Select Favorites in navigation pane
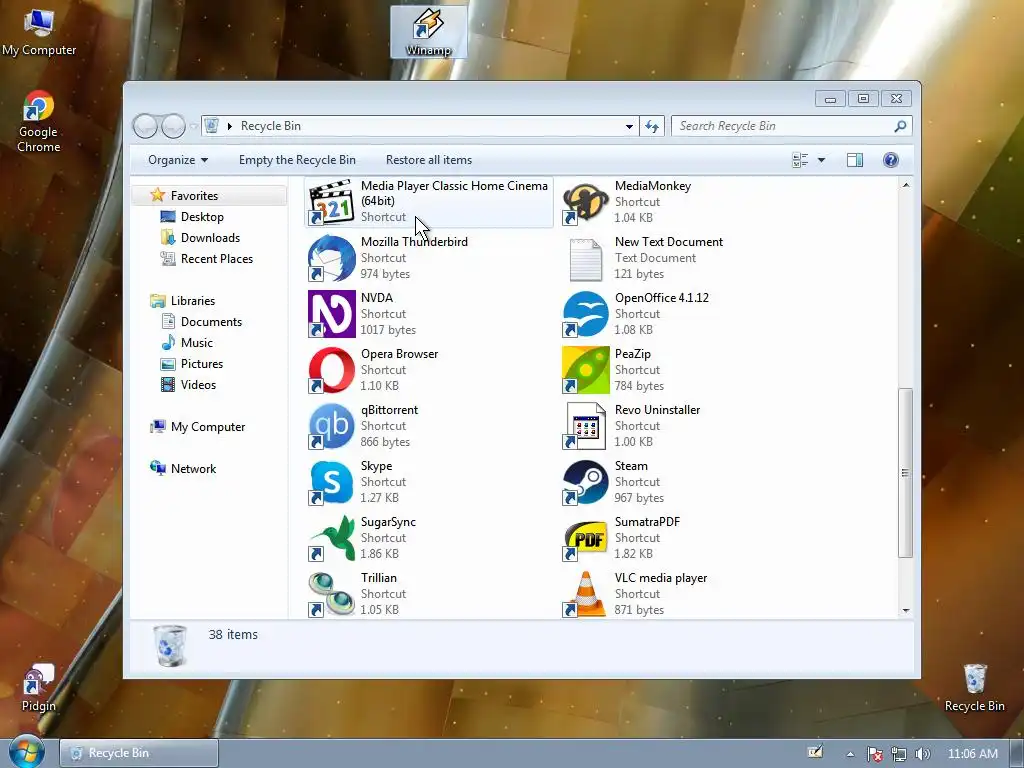 coord(209,195)
